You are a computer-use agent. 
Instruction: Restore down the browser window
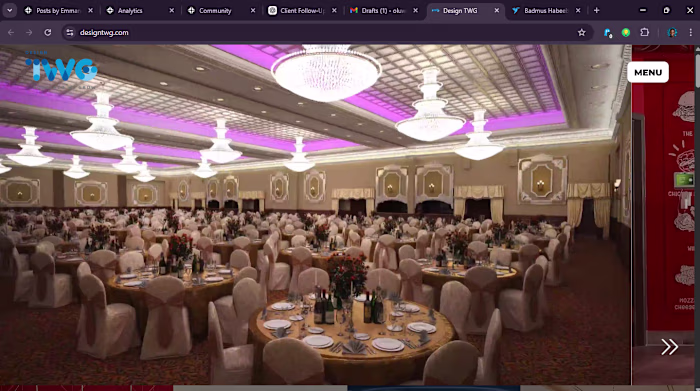click(x=666, y=10)
